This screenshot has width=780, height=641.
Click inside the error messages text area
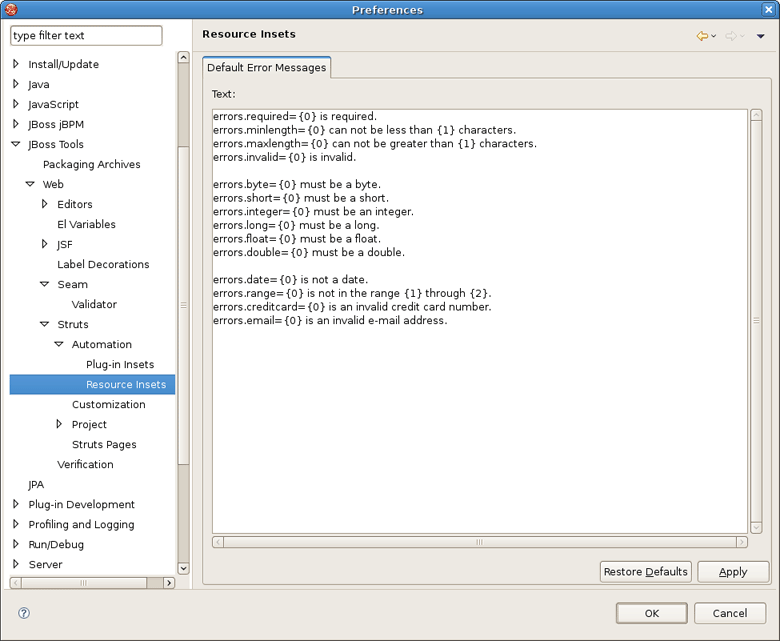480,420
